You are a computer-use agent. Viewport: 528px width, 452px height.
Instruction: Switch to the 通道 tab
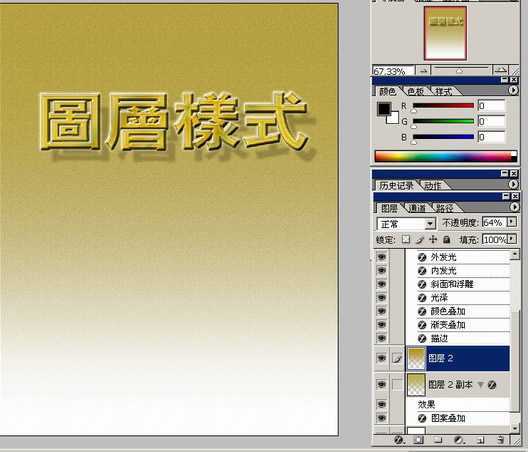417,208
